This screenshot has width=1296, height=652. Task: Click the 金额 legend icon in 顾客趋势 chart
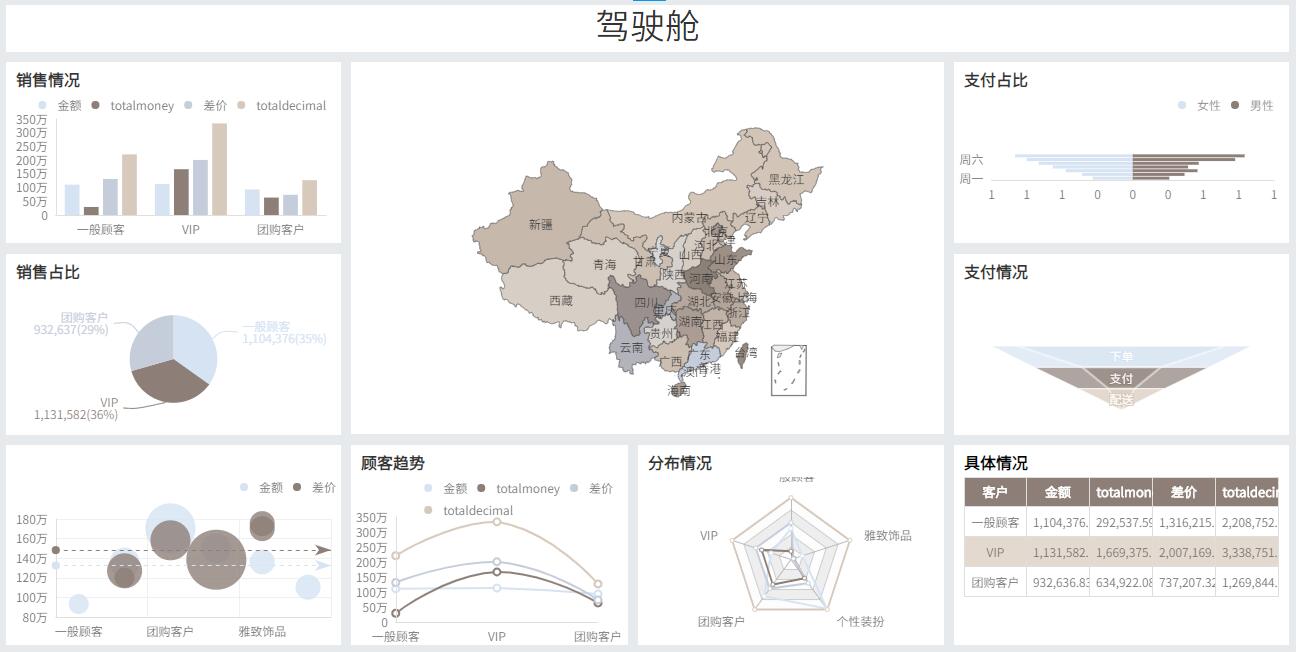[x=429, y=488]
